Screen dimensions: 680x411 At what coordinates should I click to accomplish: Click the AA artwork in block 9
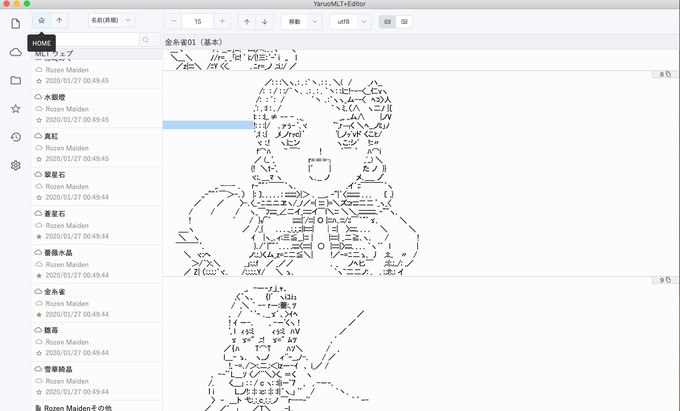[286, 347]
